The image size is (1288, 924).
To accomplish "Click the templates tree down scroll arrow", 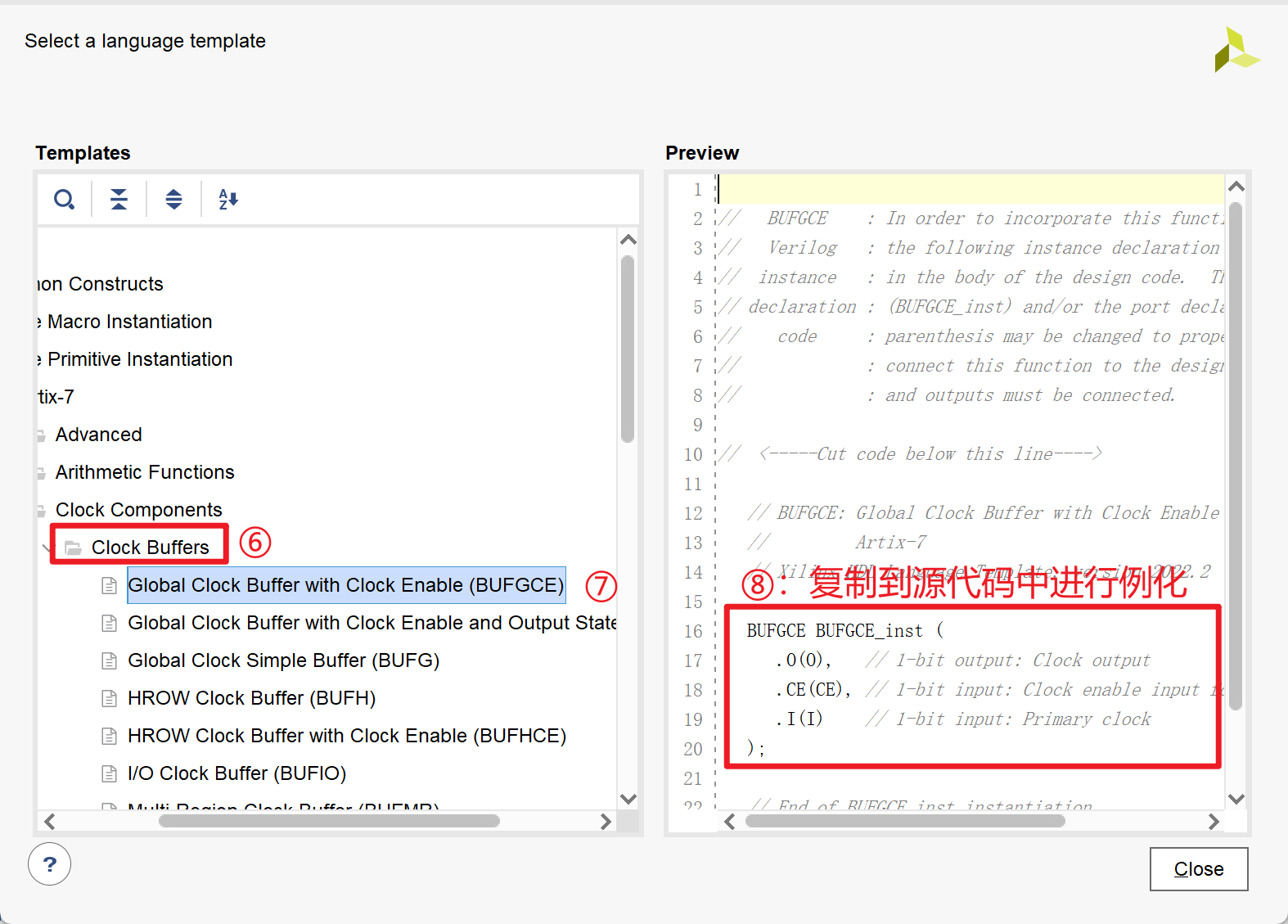I will 628,799.
